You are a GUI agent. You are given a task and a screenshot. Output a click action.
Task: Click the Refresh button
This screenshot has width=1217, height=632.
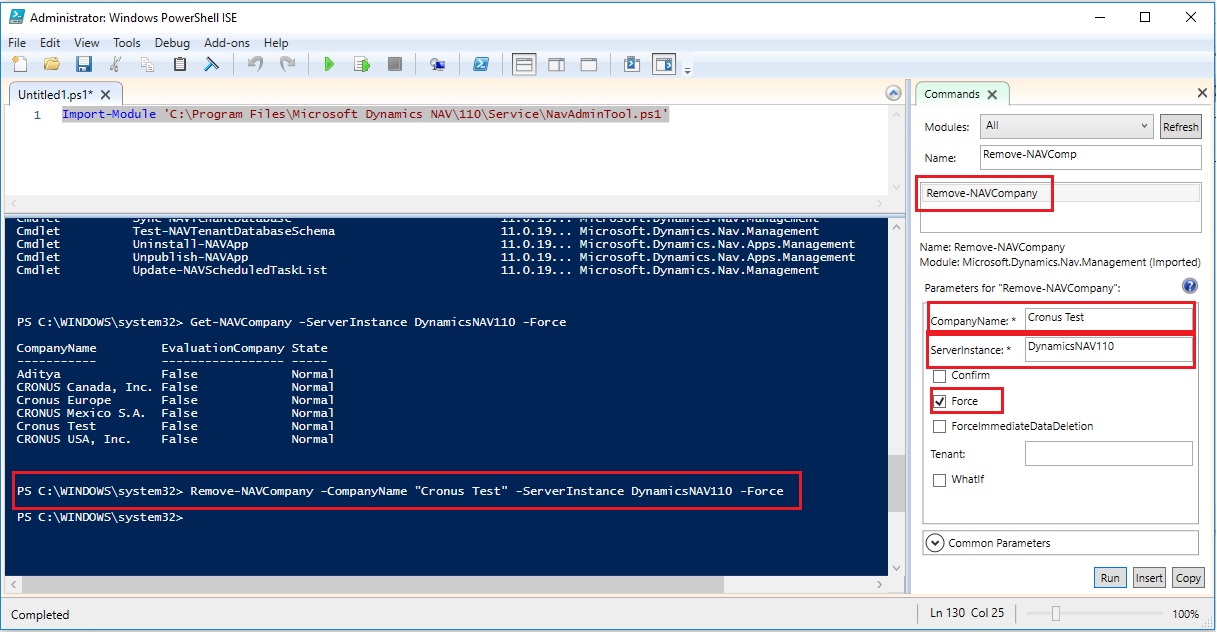[1180, 127]
